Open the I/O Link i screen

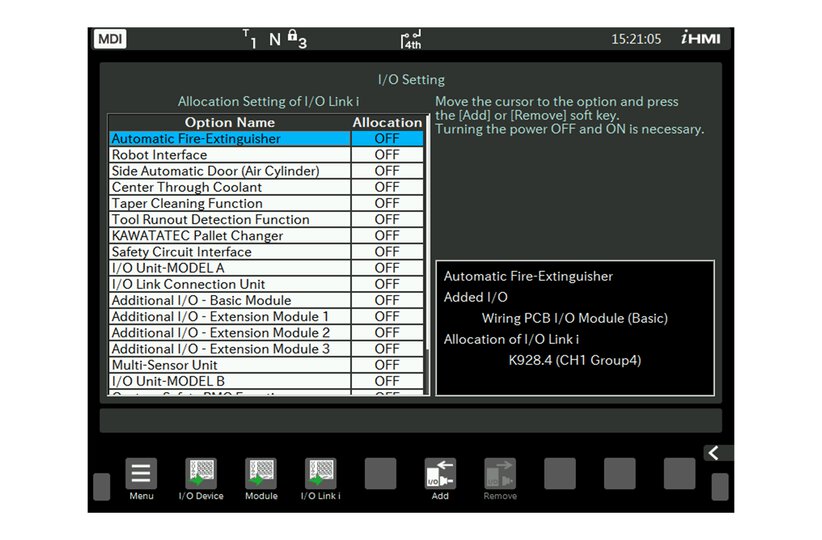click(x=320, y=473)
